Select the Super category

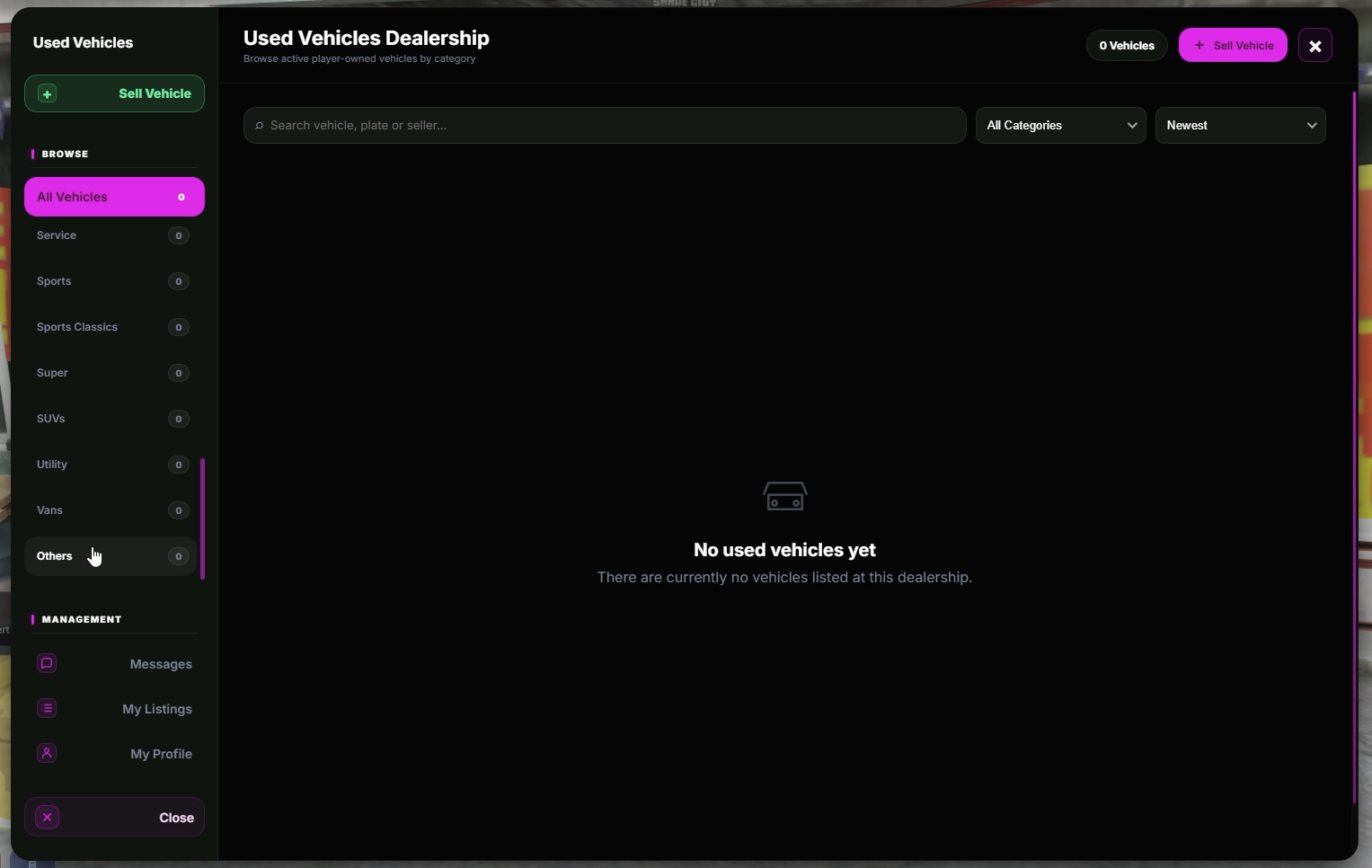pyautogui.click(x=111, y=373)
